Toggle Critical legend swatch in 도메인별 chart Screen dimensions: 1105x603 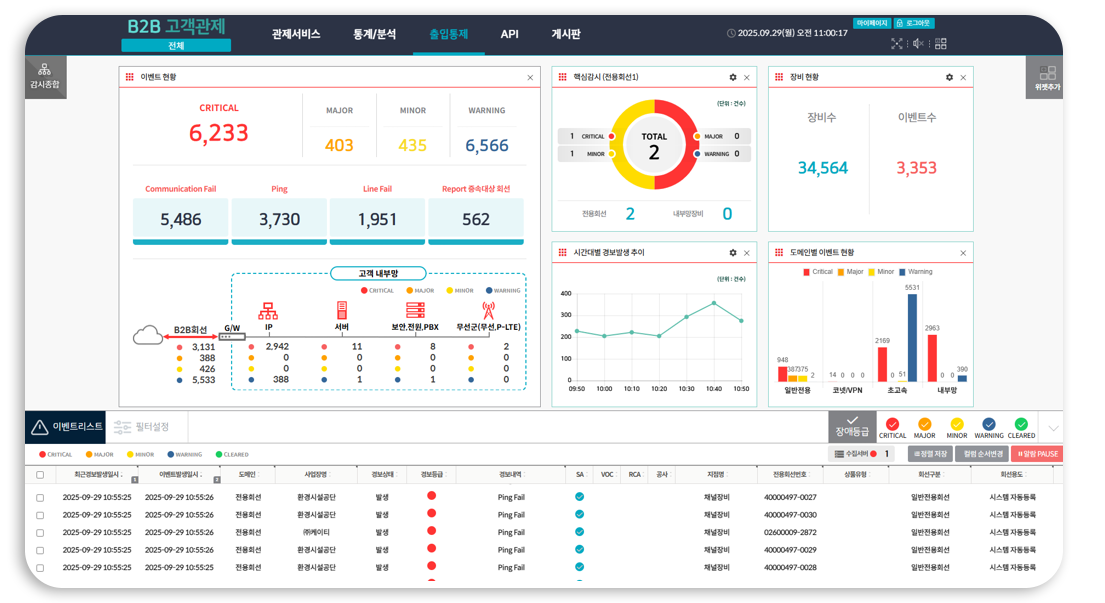(806, 272)
